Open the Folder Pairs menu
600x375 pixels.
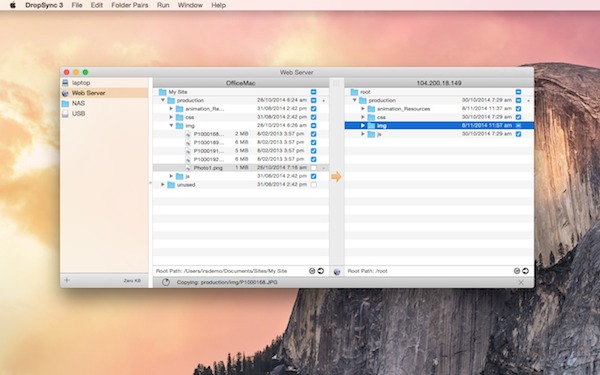coord(130,5)
